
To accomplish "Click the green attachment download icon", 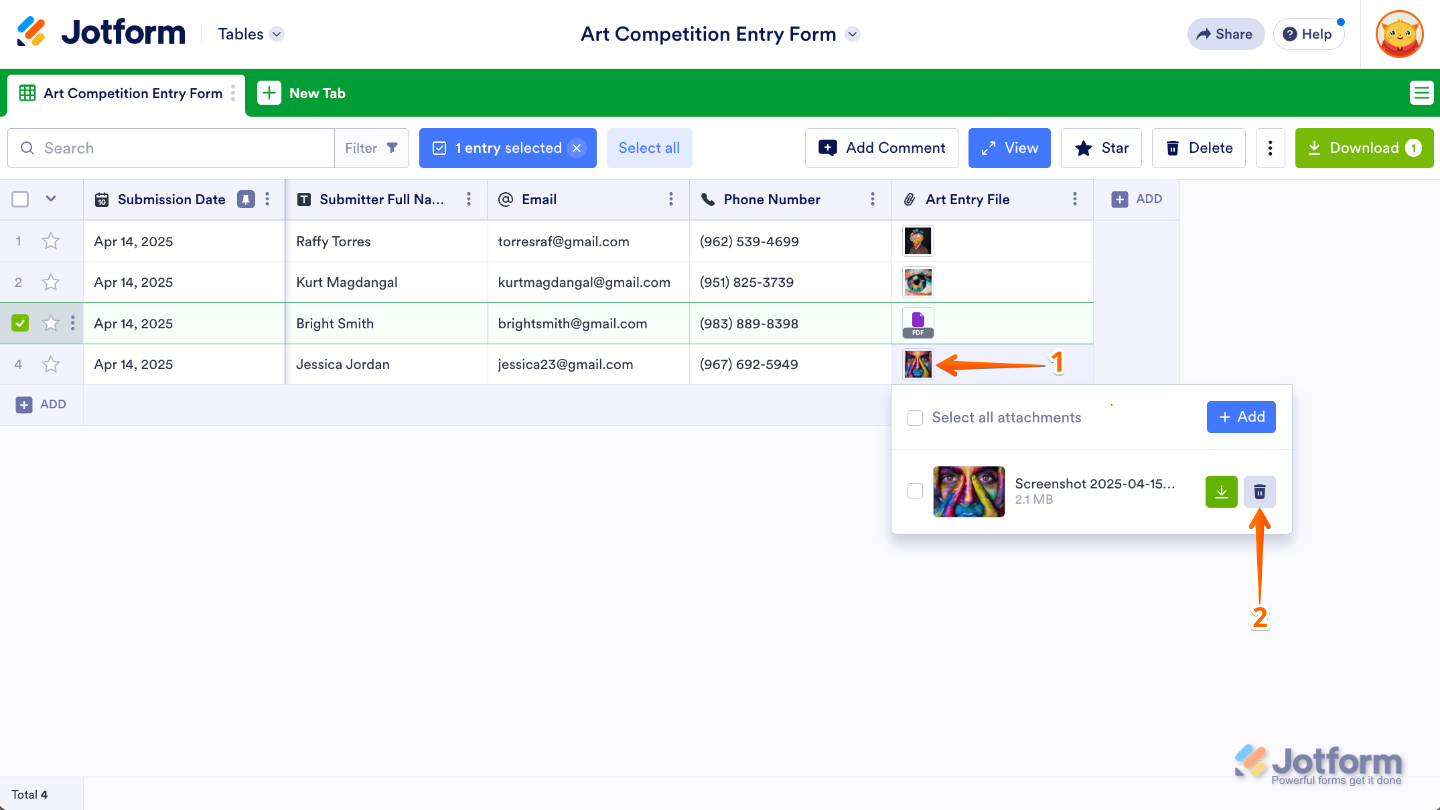I will pos(1221,492).
